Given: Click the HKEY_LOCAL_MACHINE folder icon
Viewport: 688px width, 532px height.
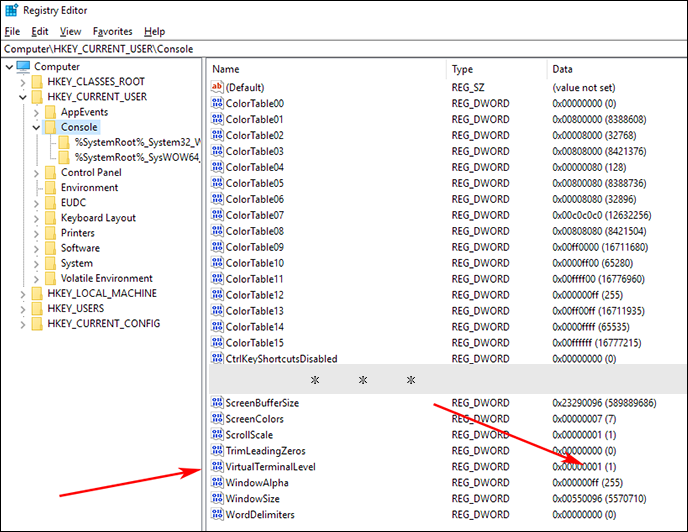Looking at the screenshot, I should [38, 293].
